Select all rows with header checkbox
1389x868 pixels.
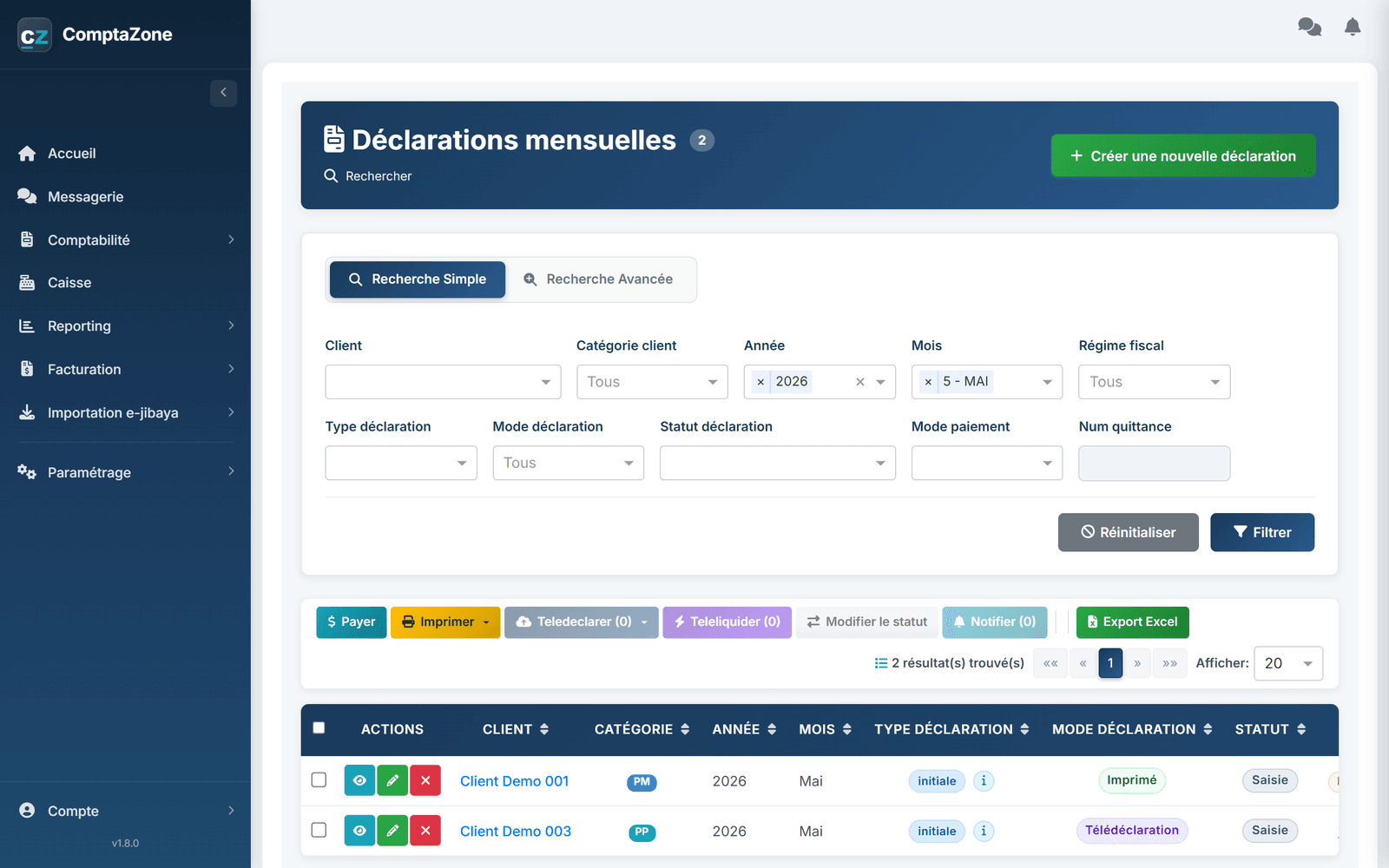coord(319,727)
